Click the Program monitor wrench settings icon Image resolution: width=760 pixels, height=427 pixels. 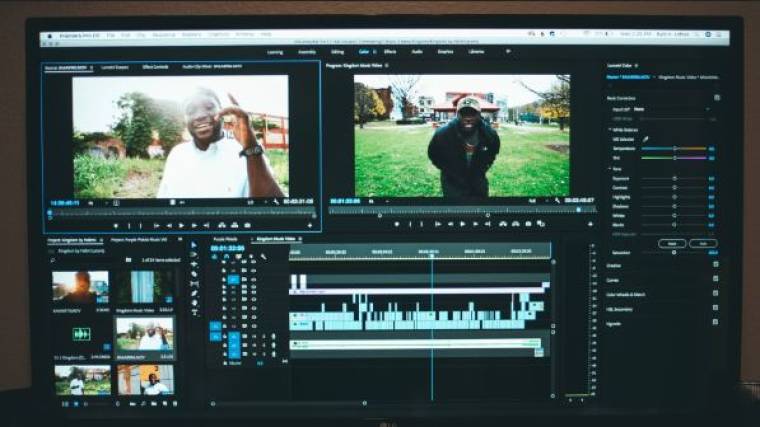pyautogui.click(x=559, y=201)
